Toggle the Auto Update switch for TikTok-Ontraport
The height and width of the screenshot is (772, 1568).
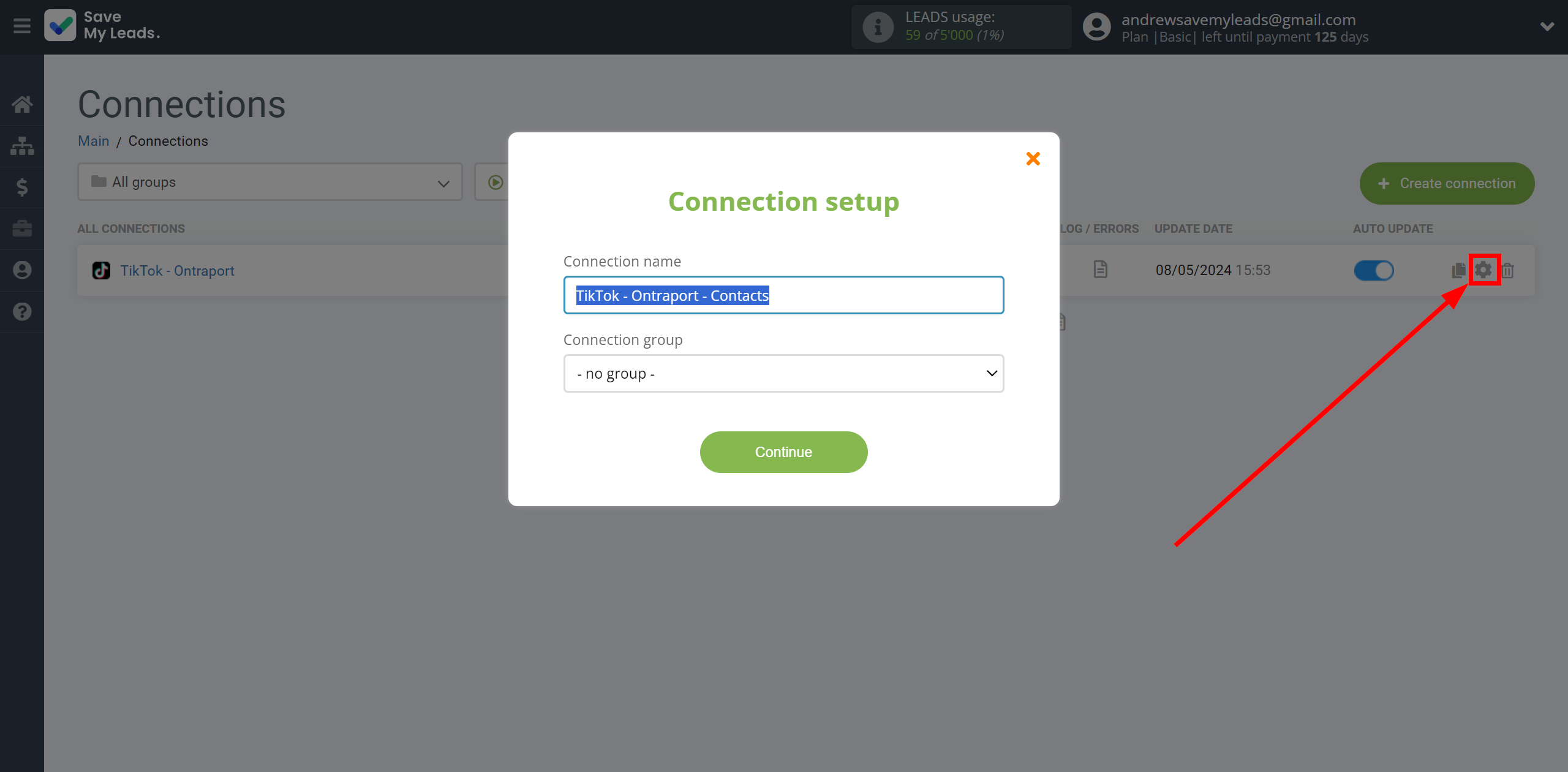pos(1373,270)
